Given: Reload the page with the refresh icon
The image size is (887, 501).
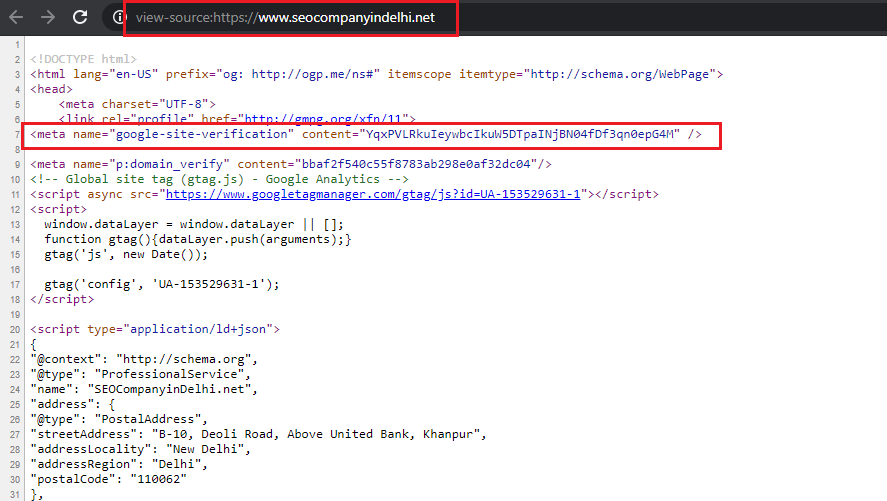Looking at the screenshot, I should pos(80,17).
